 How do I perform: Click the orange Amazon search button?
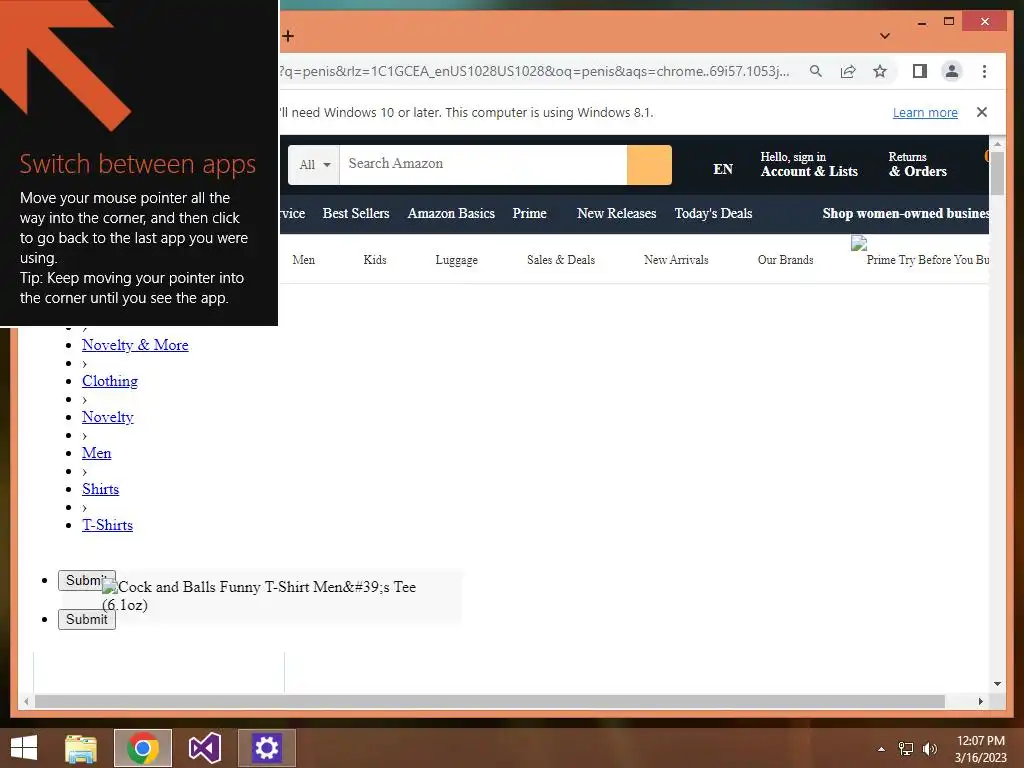649,165
